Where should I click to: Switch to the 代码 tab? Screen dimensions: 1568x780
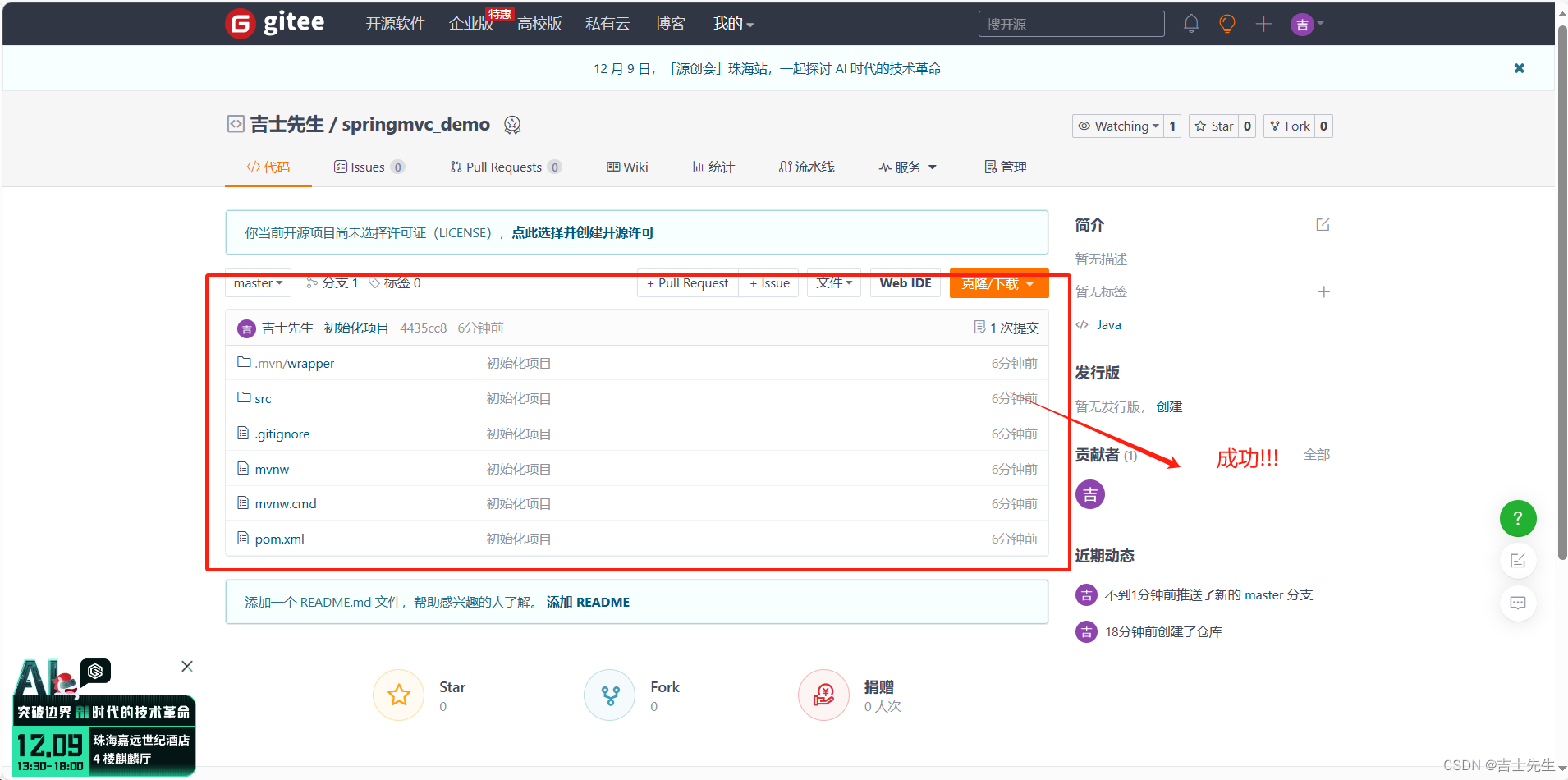pos(268,167)
